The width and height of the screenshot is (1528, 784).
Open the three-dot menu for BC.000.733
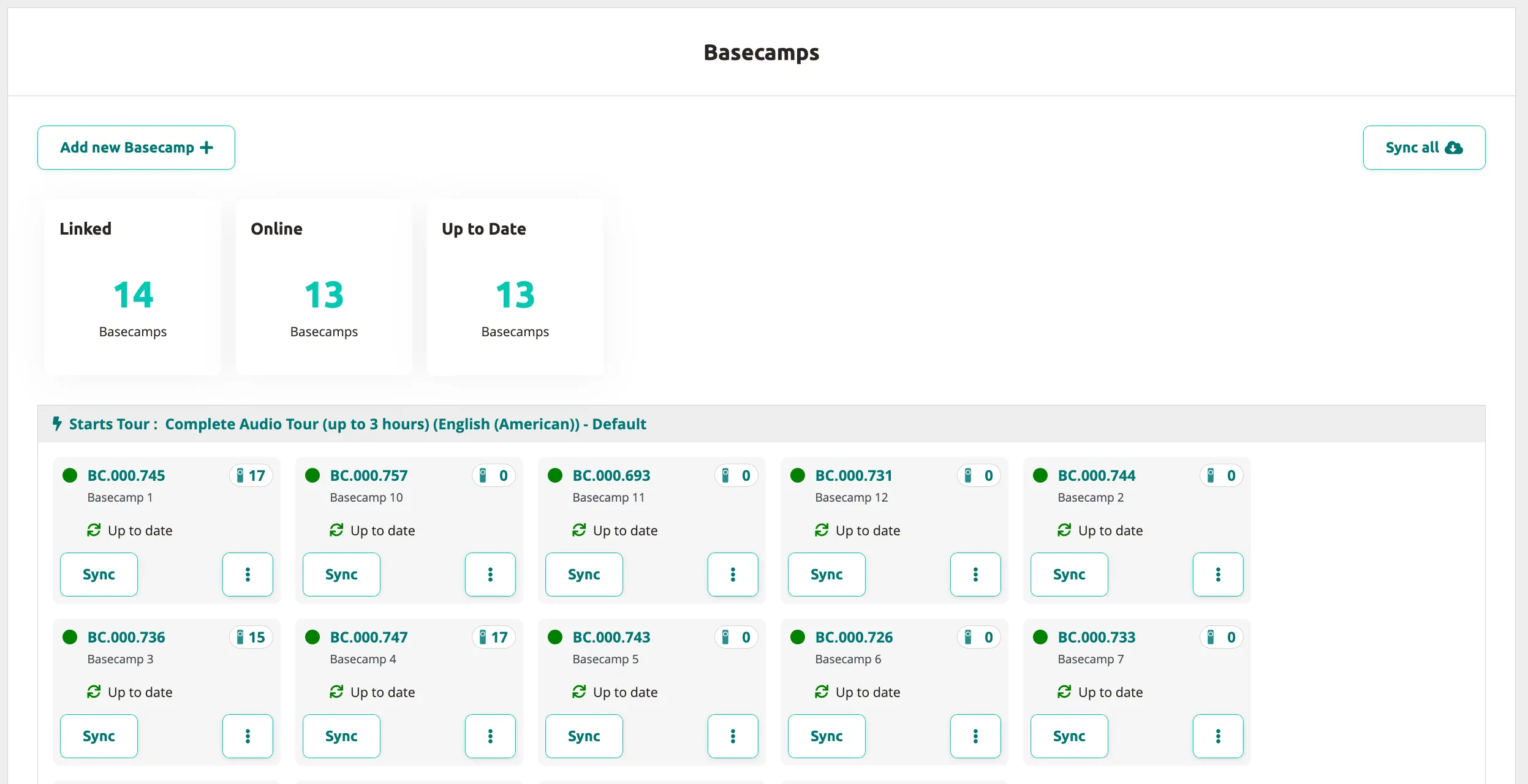point(1218,736)
